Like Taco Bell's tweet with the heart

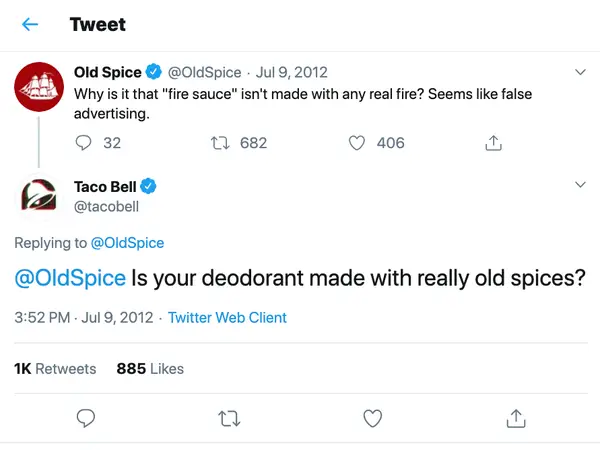[372, 418]
